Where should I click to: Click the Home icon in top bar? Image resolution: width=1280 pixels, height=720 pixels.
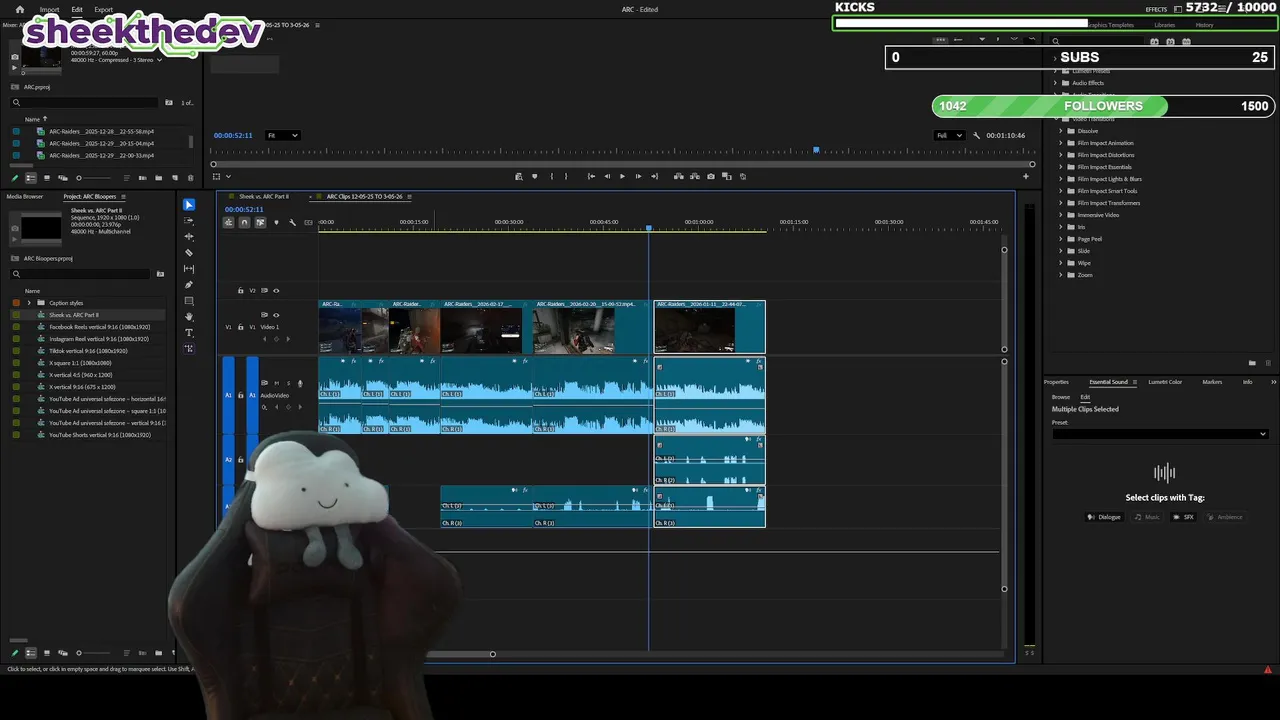click(x=19, y=9)
